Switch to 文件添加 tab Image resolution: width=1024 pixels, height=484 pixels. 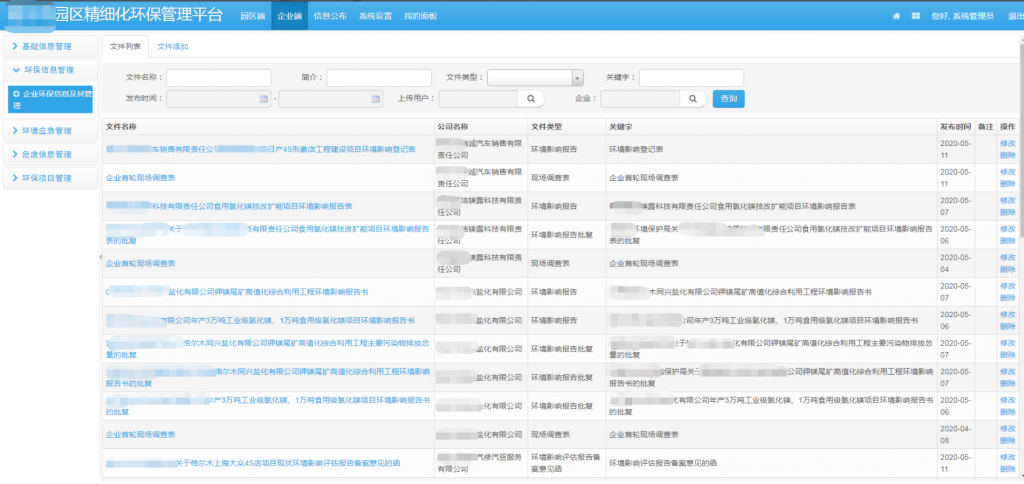172,46
